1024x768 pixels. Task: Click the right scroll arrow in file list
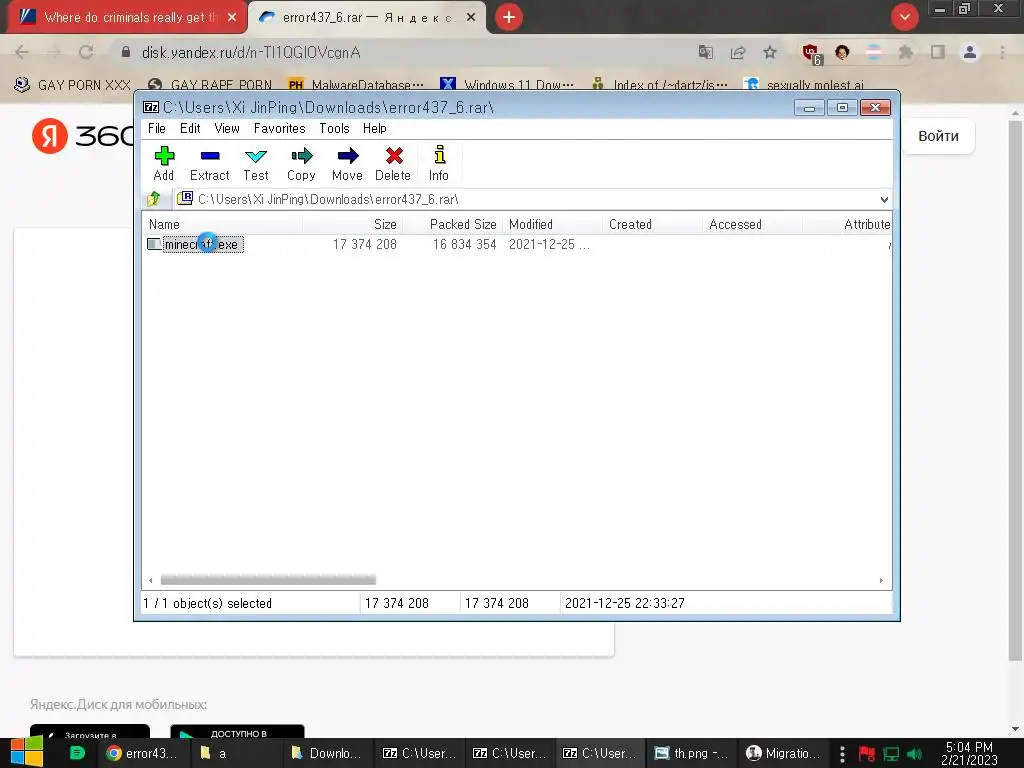tap(881, 580)
